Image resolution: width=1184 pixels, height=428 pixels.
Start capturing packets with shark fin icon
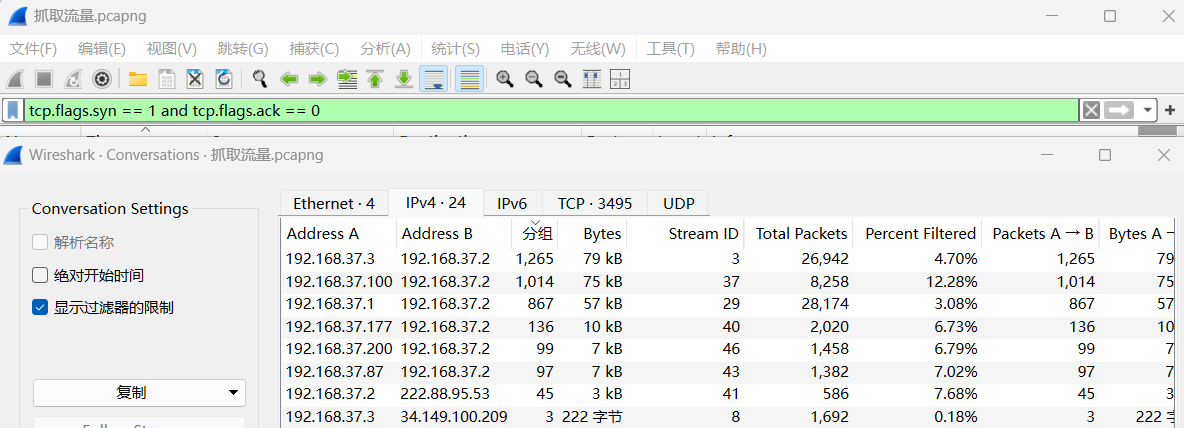click(17, 79)
